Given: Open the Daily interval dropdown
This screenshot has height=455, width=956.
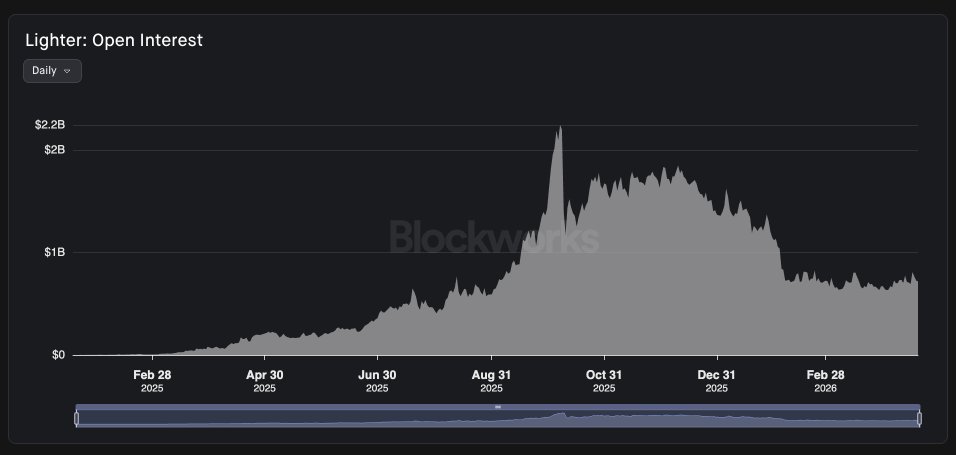Looking at the screenshot, I should [x=52, y=71].
